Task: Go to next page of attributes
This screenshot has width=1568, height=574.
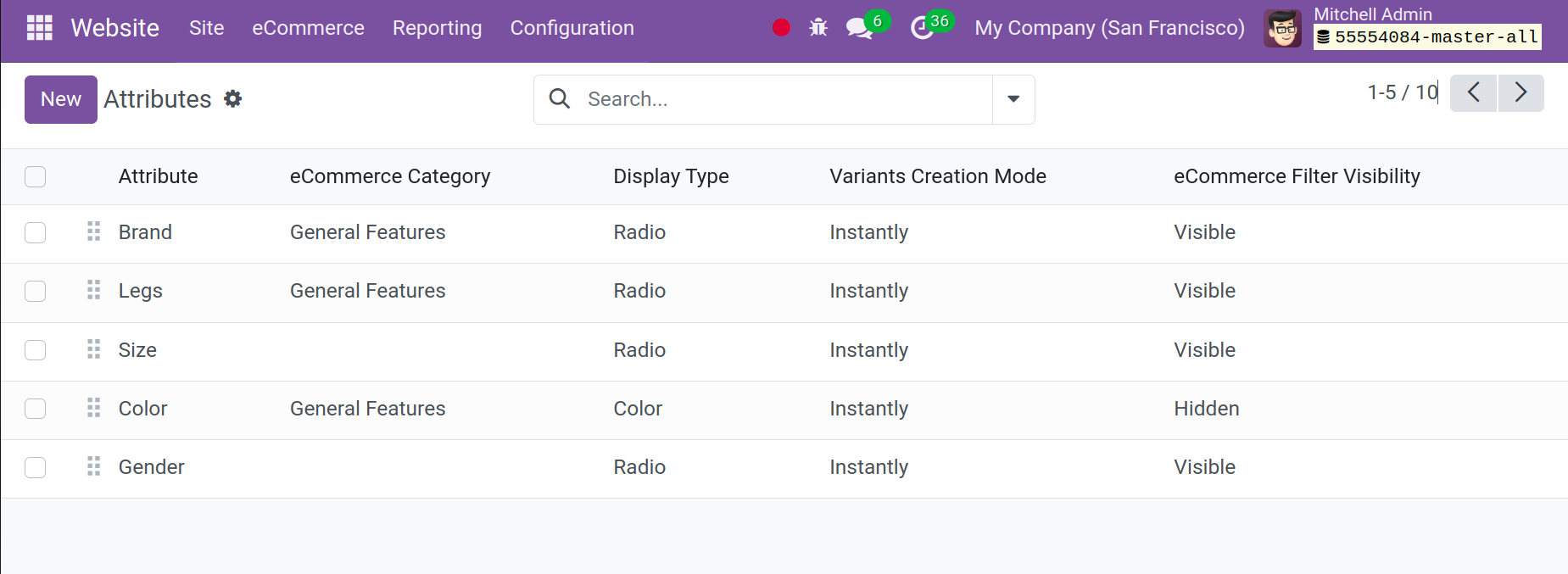Action: 1521,92
